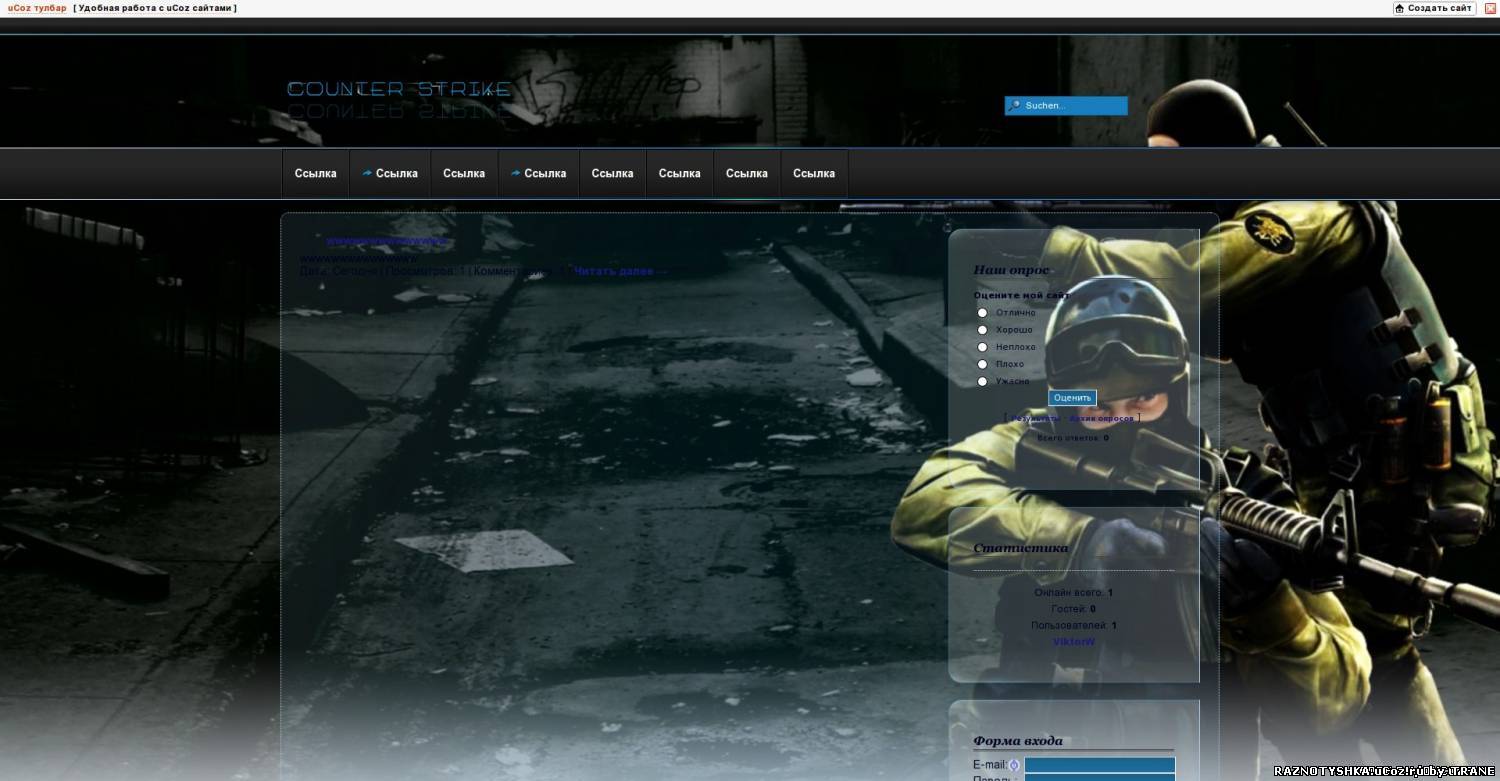Screen dimensions: 1500x781
Task: Open the uCoz тулбар link
Action: pyautogui.click(x=37, y=8)
